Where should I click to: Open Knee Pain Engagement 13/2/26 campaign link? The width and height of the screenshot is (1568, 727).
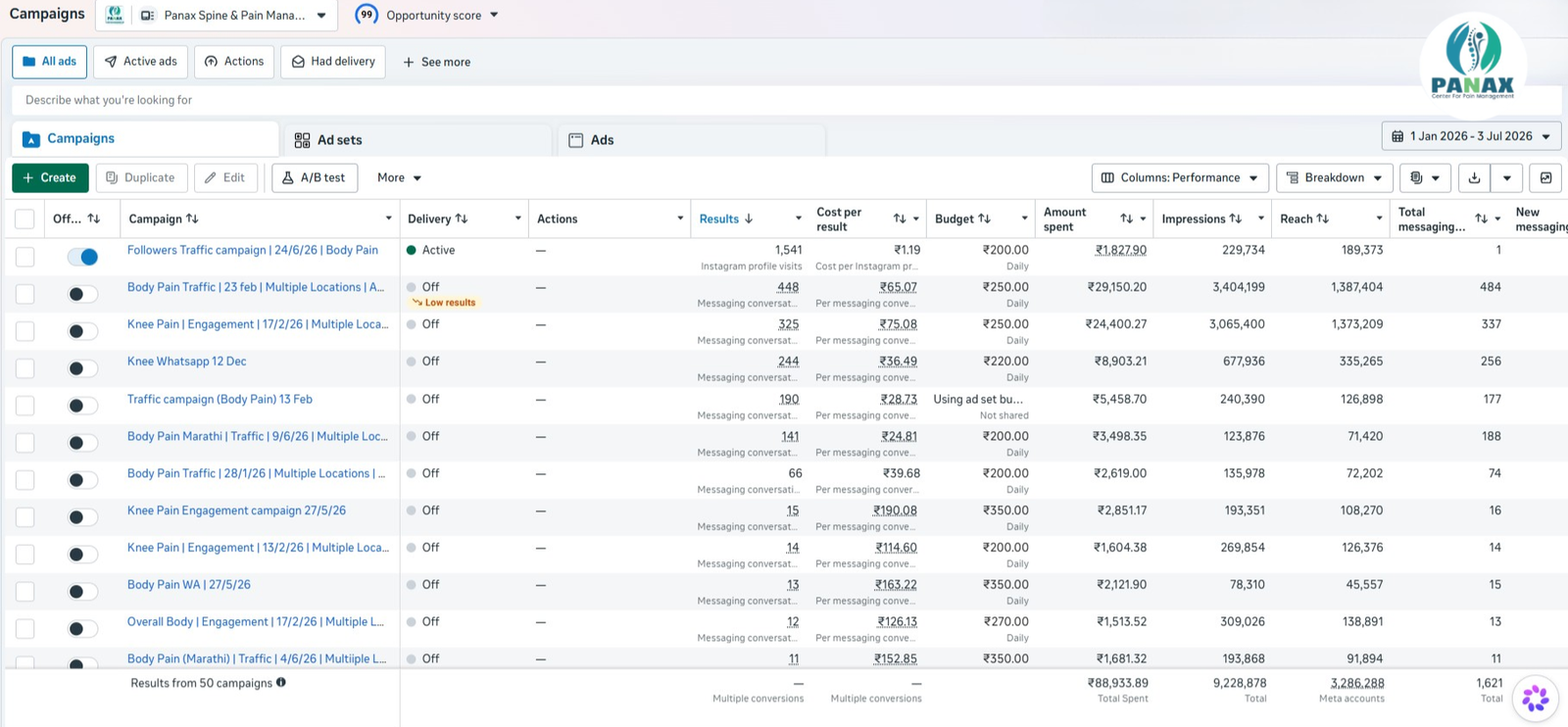coord(259,548)
